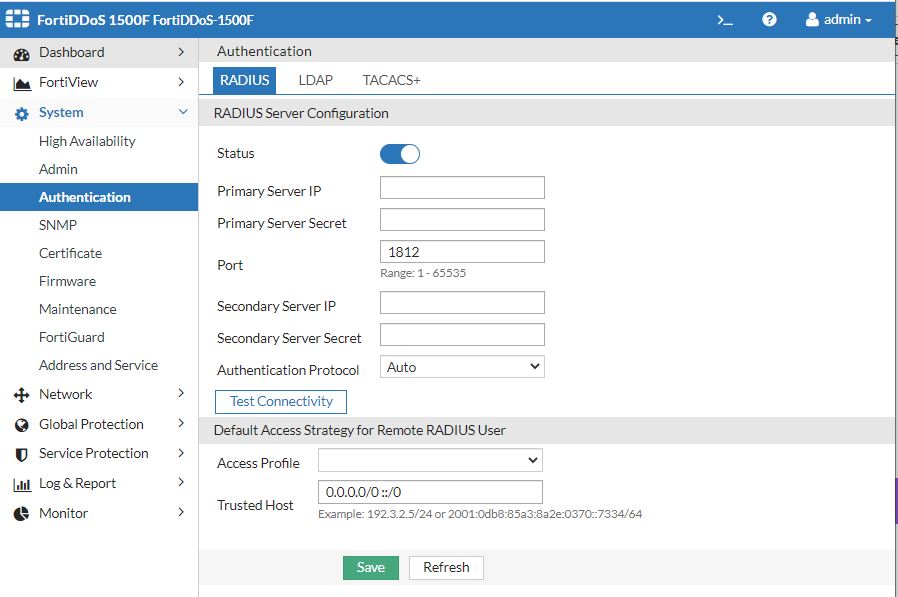Click 'Default Access Strategy for Remote RADIUS User' heading
This screenshot has height=597, width=898.
pyautogui.click(x=360, y=430)
